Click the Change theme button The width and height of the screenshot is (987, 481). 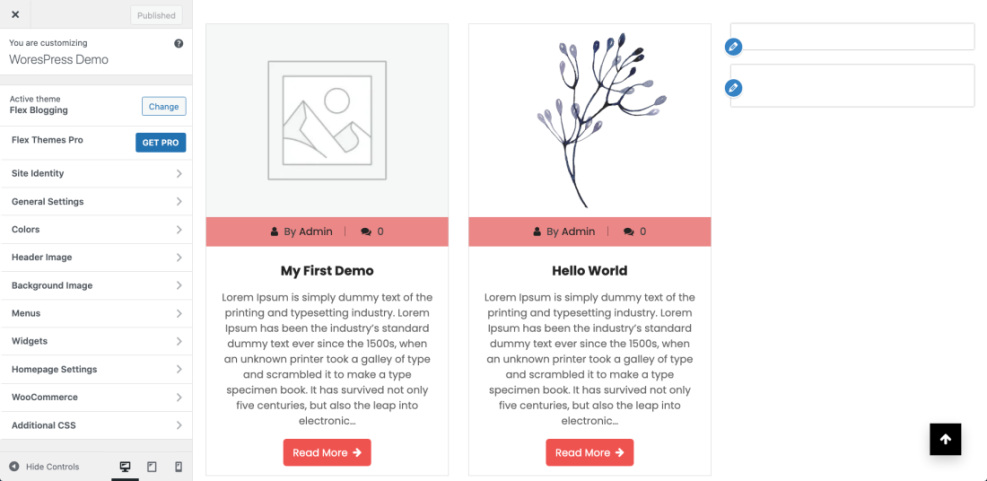(x=163, y=107)
